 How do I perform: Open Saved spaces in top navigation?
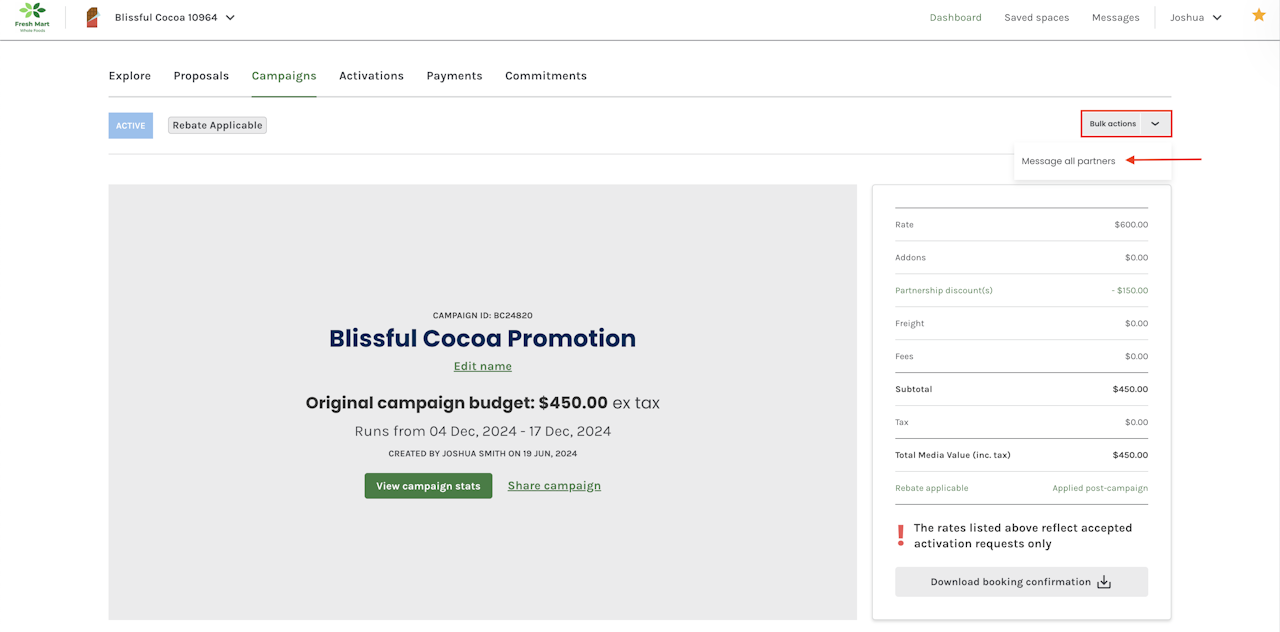1036,17
